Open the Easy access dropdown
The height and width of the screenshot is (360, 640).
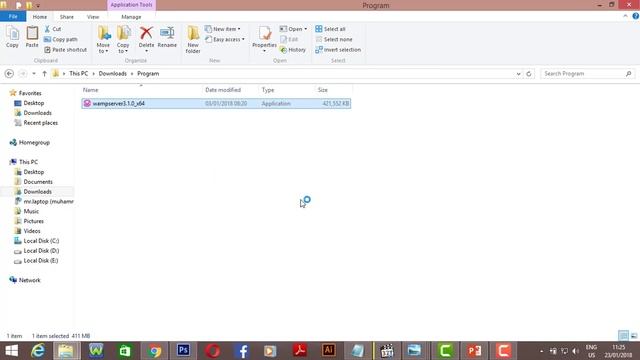click(224, 39)
